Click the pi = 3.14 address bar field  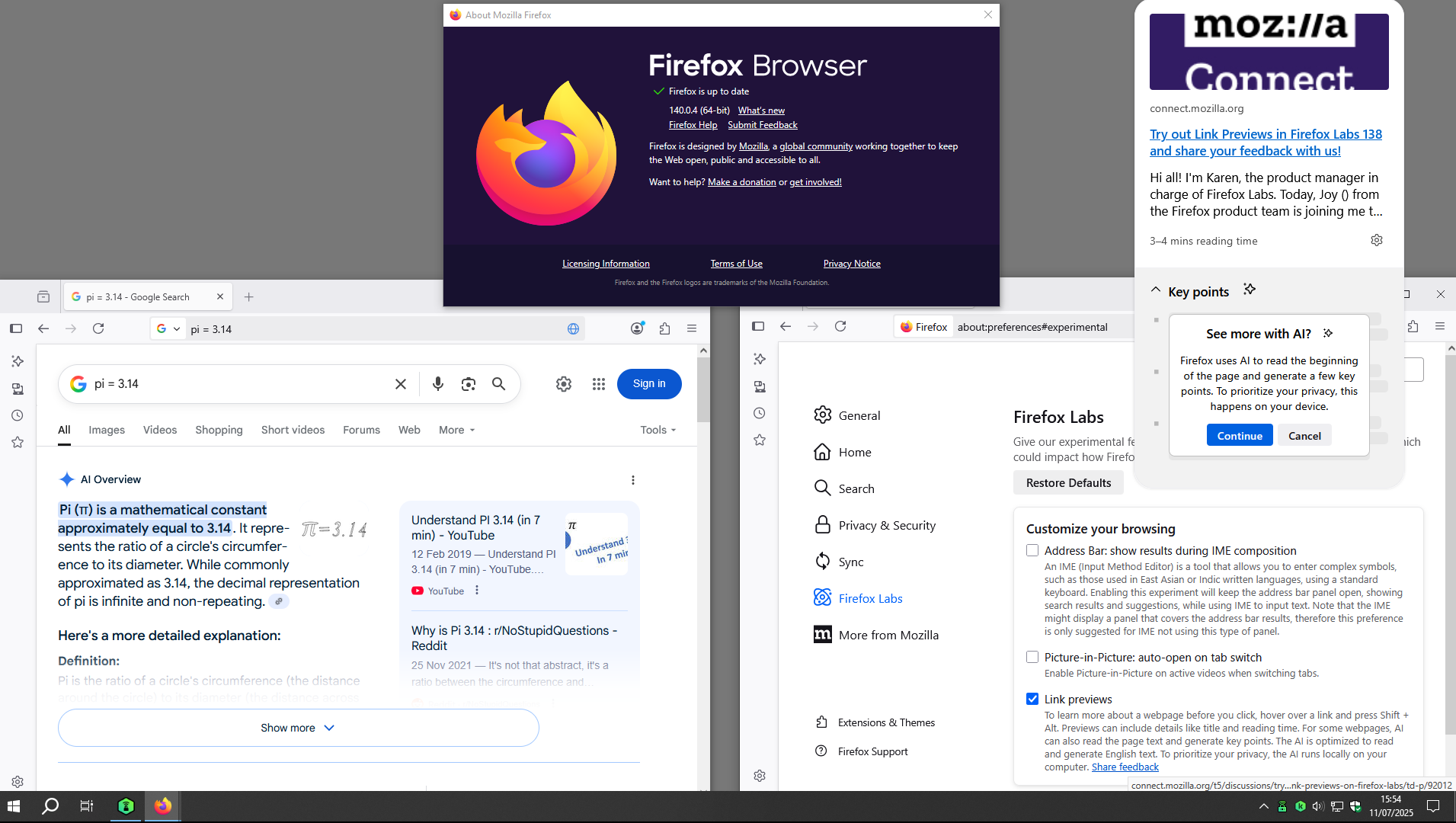point(373,329)
